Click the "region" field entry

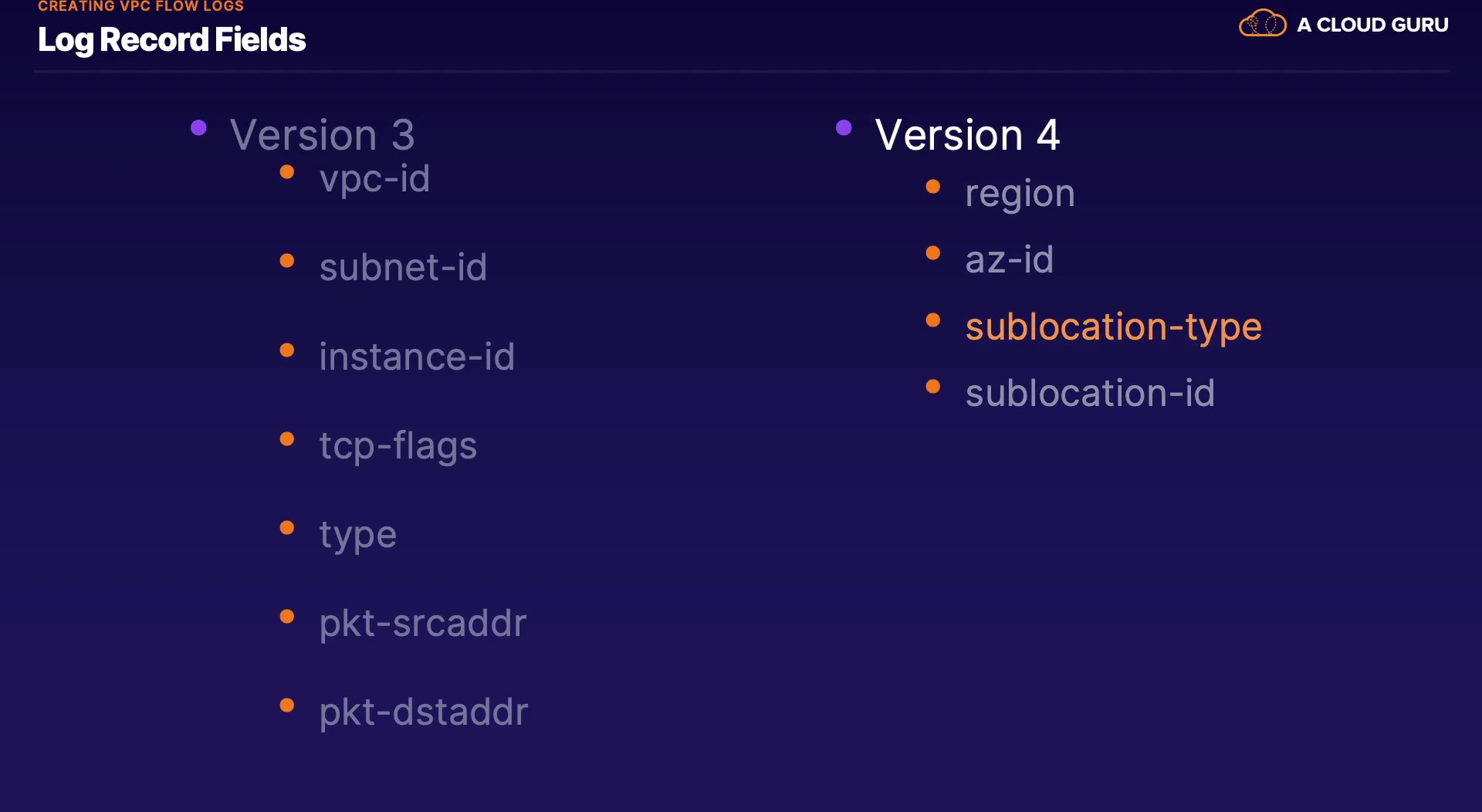pos(1020,194)
